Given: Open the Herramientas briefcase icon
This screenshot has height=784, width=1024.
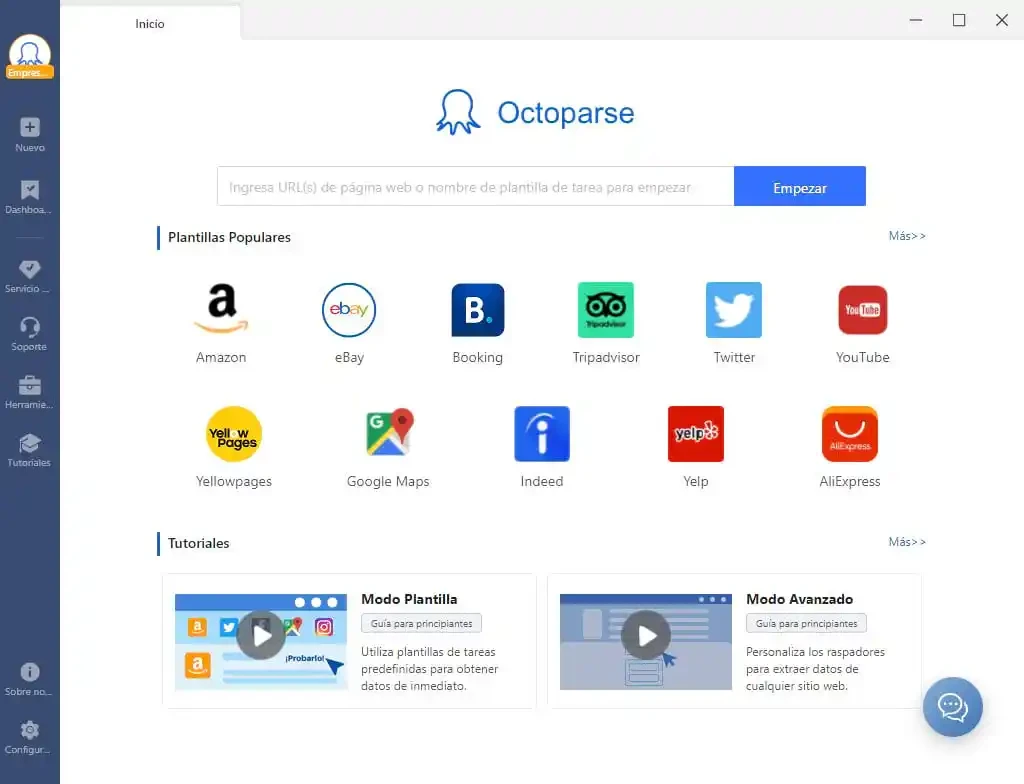Looking at the screenshot, I should (29, 385).
